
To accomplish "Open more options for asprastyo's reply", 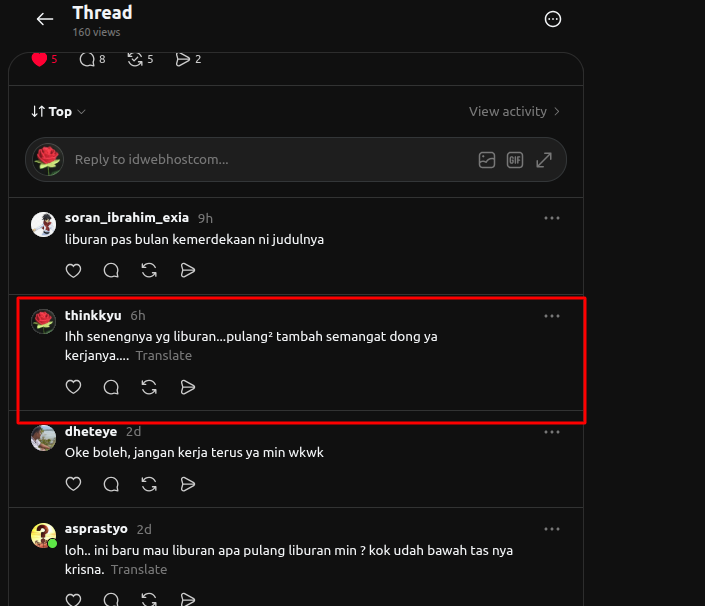I will click(552, 529).
